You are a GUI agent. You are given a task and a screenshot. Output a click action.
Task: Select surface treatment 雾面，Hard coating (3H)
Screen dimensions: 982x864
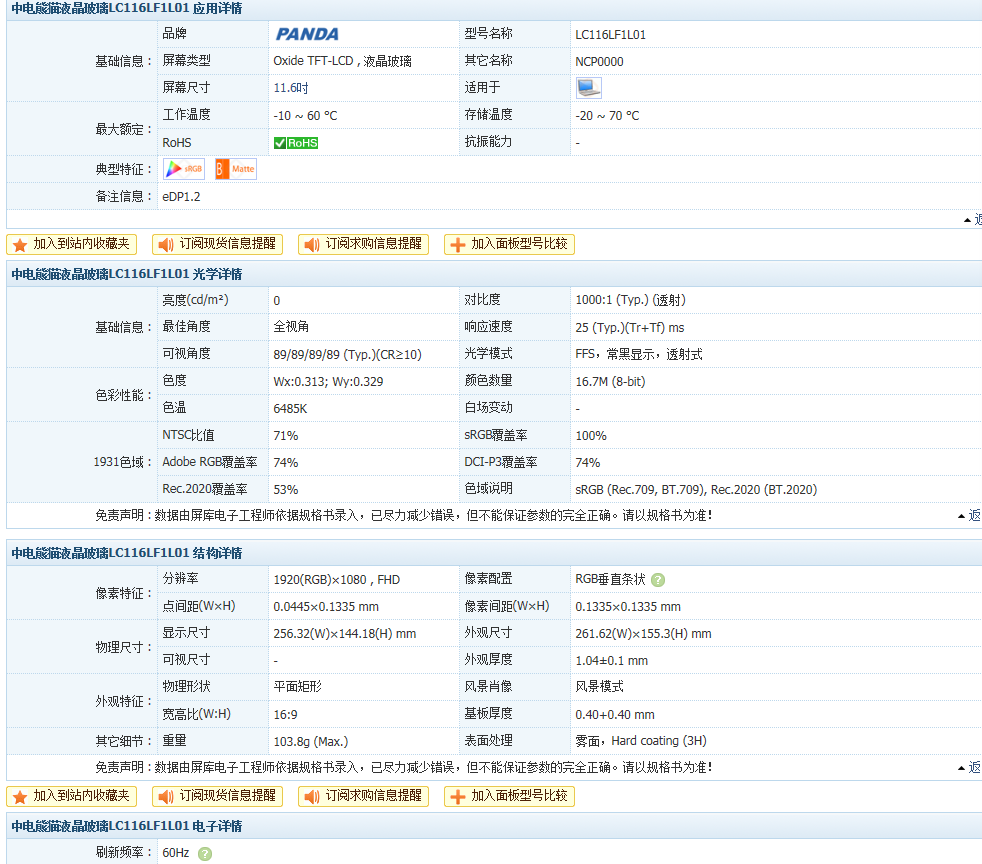(641, 741)
